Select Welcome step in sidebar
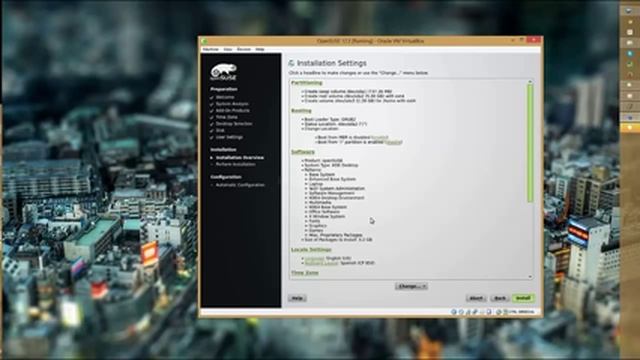Viewport: 640px width, 360px height. click(225, 97)
